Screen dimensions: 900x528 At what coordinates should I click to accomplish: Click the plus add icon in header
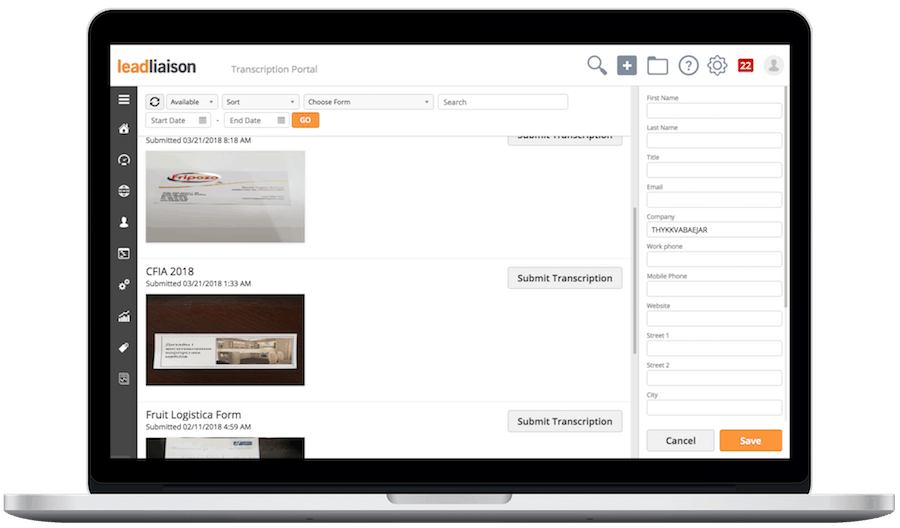pos(627,65)
